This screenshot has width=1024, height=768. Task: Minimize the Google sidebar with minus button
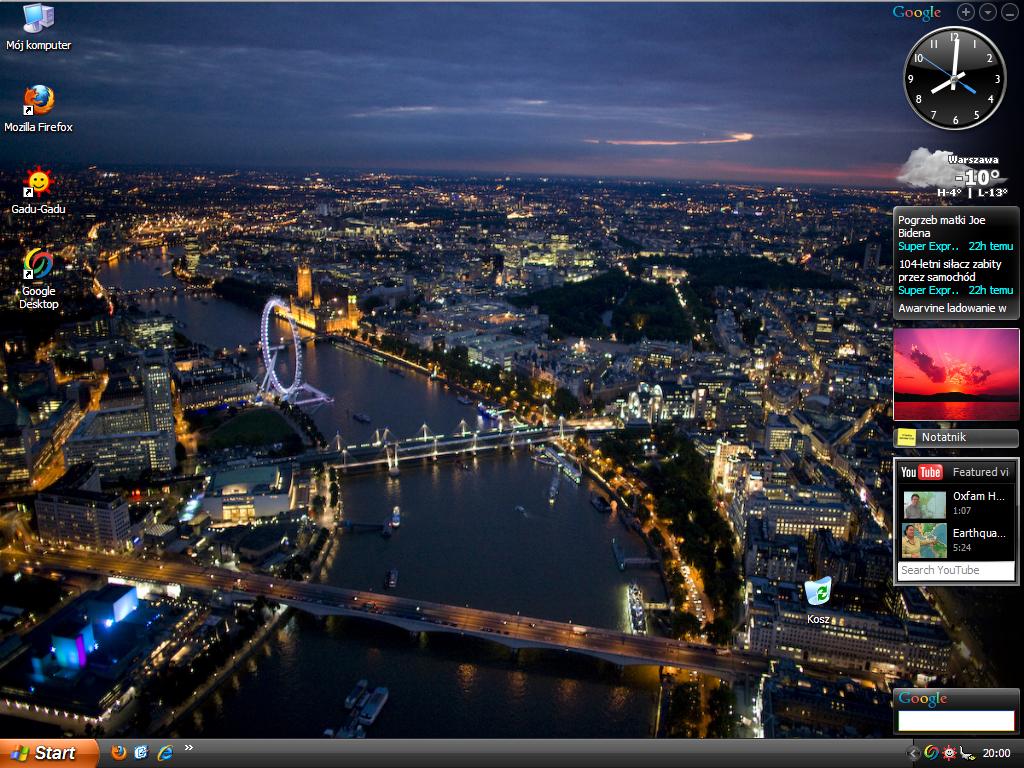pyautogui.click(x=1010, y=12)
